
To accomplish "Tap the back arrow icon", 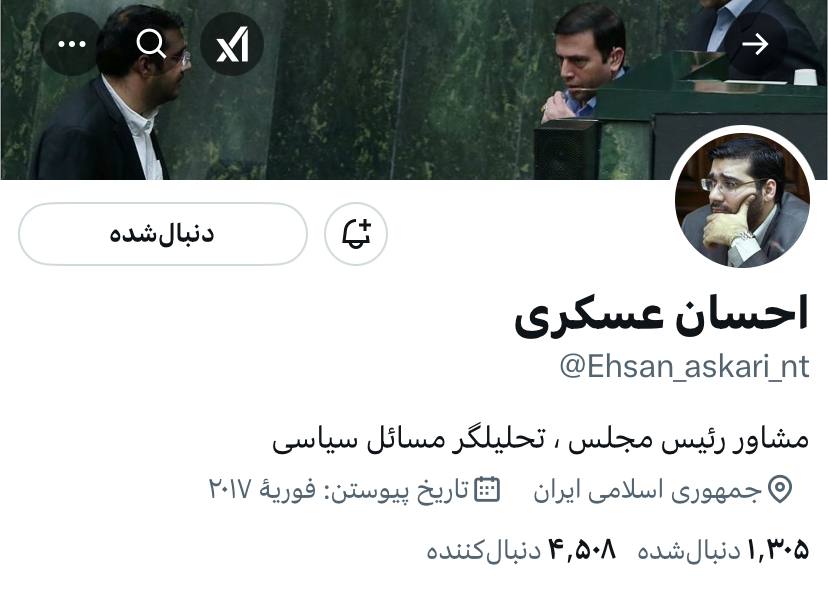I will 755,44.
